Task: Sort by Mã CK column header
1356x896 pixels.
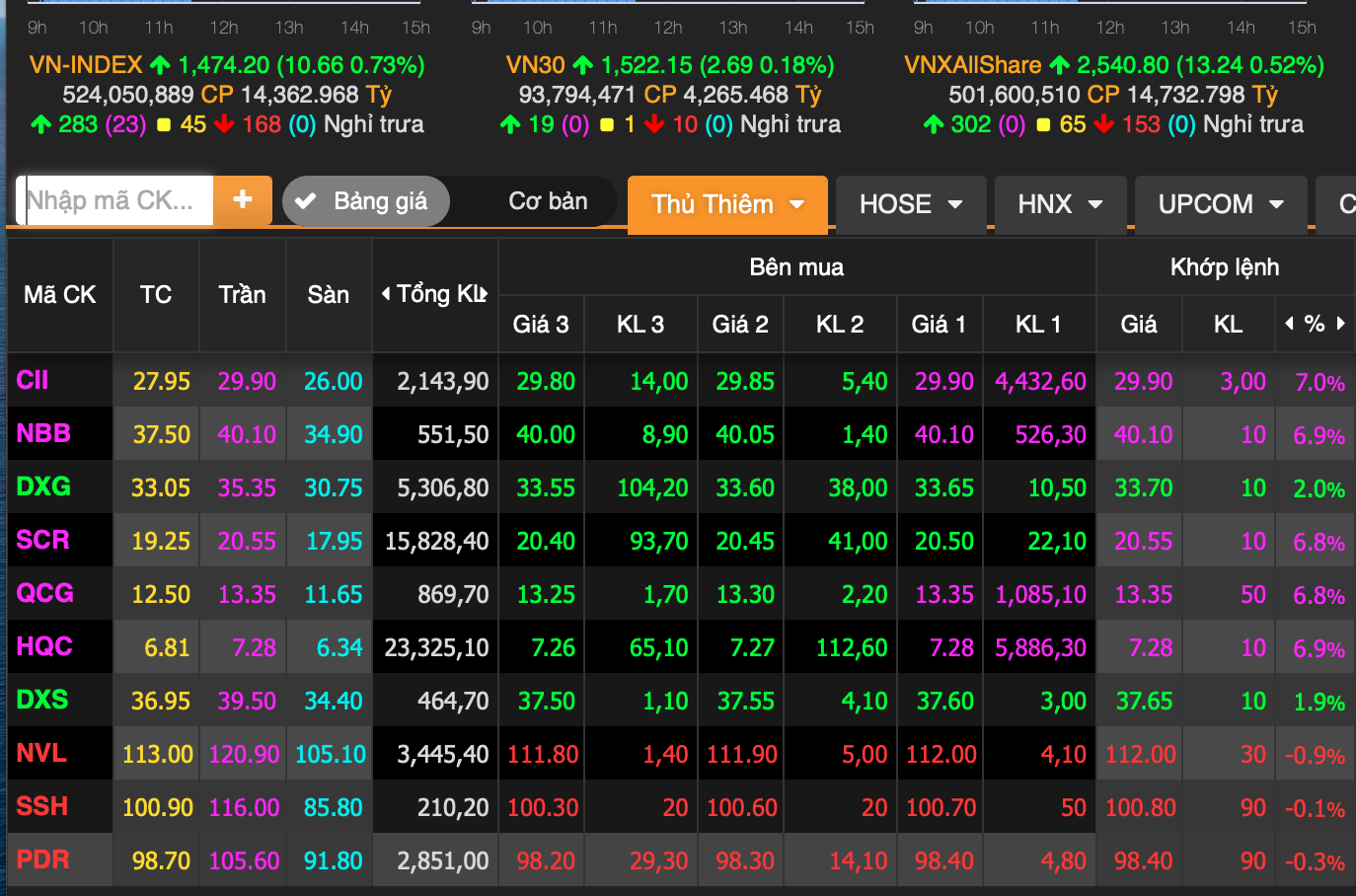Action: (x=59, y=295)
